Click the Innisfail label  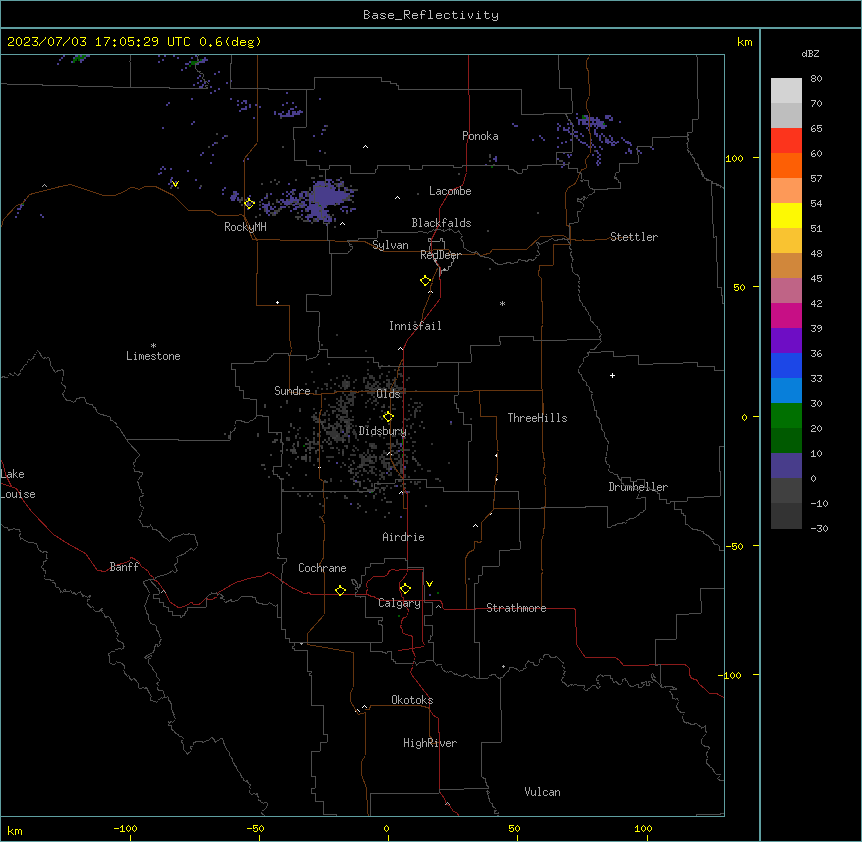tap(415, 326)
